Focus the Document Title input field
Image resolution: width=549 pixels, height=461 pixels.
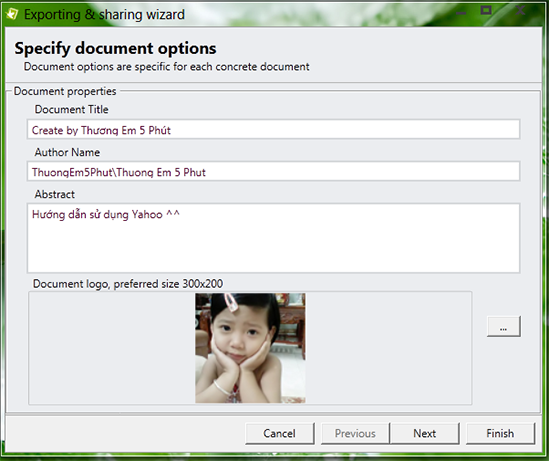pyautogui.click(x=273, y=130)
